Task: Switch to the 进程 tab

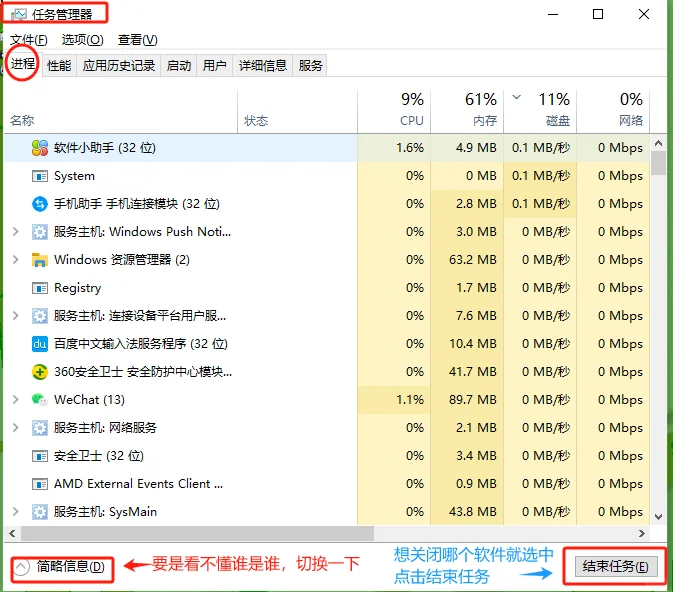Action: pos(23,64)
